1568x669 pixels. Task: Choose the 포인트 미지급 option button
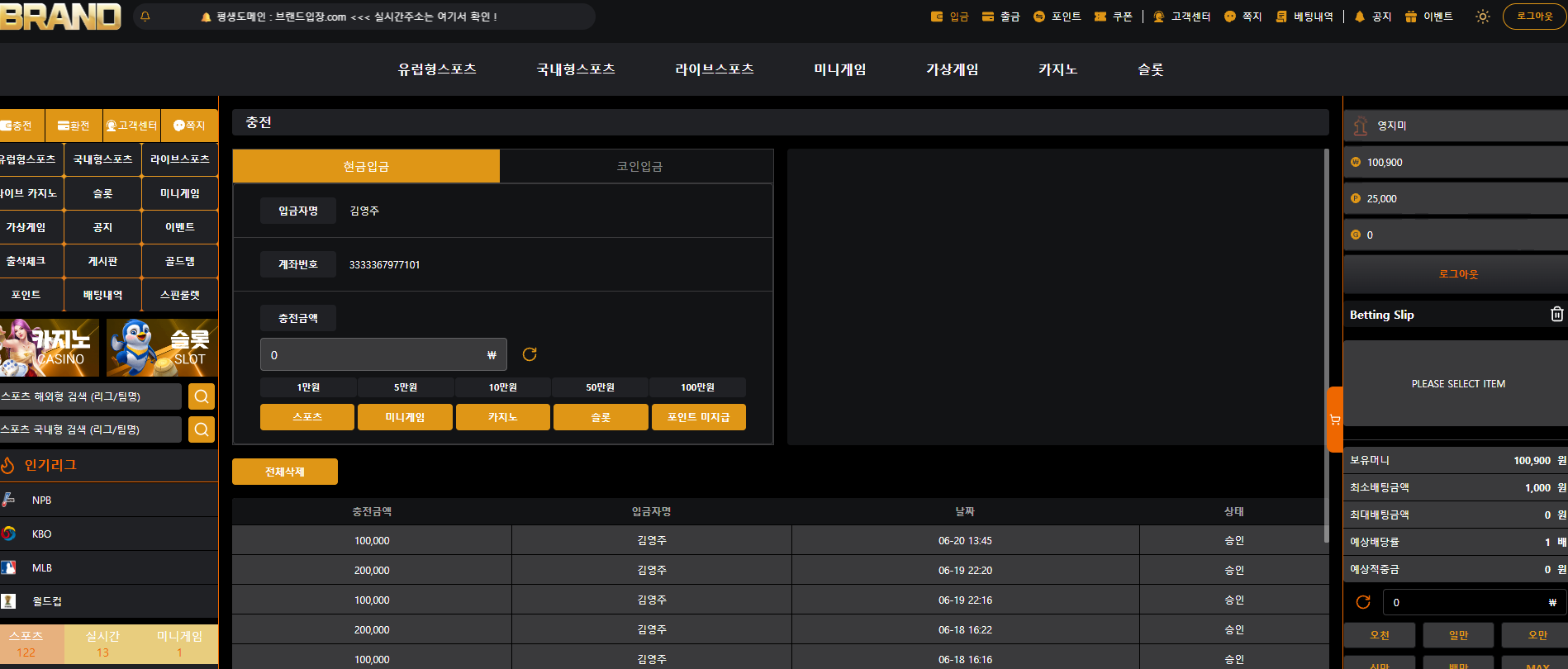click(698, 417)
